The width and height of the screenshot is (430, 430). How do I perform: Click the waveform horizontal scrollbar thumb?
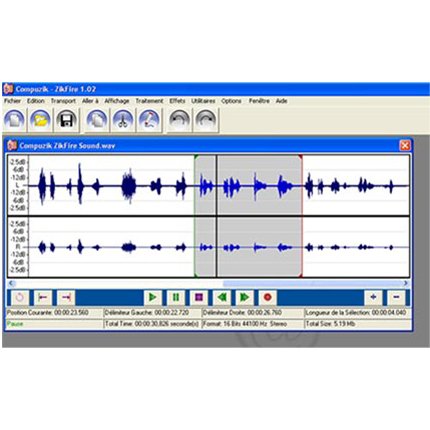[x=312, y=283]
